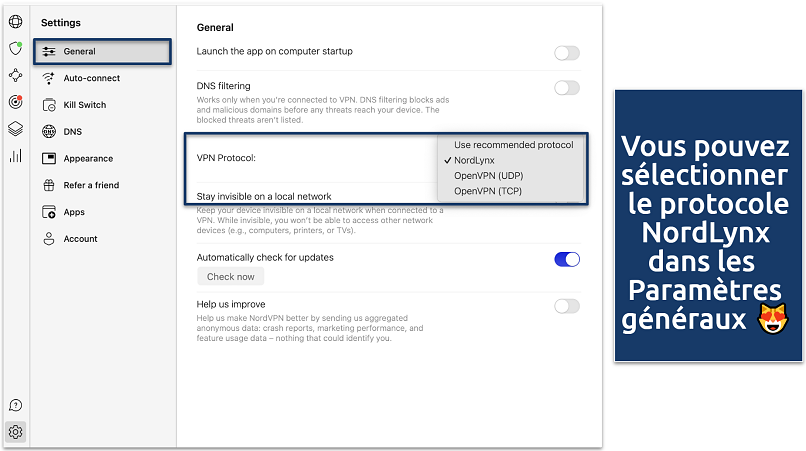806x451 pixels.
Task: Open the Kill Switch settings section
Action: pyautogui.click(x=84, y=105)
